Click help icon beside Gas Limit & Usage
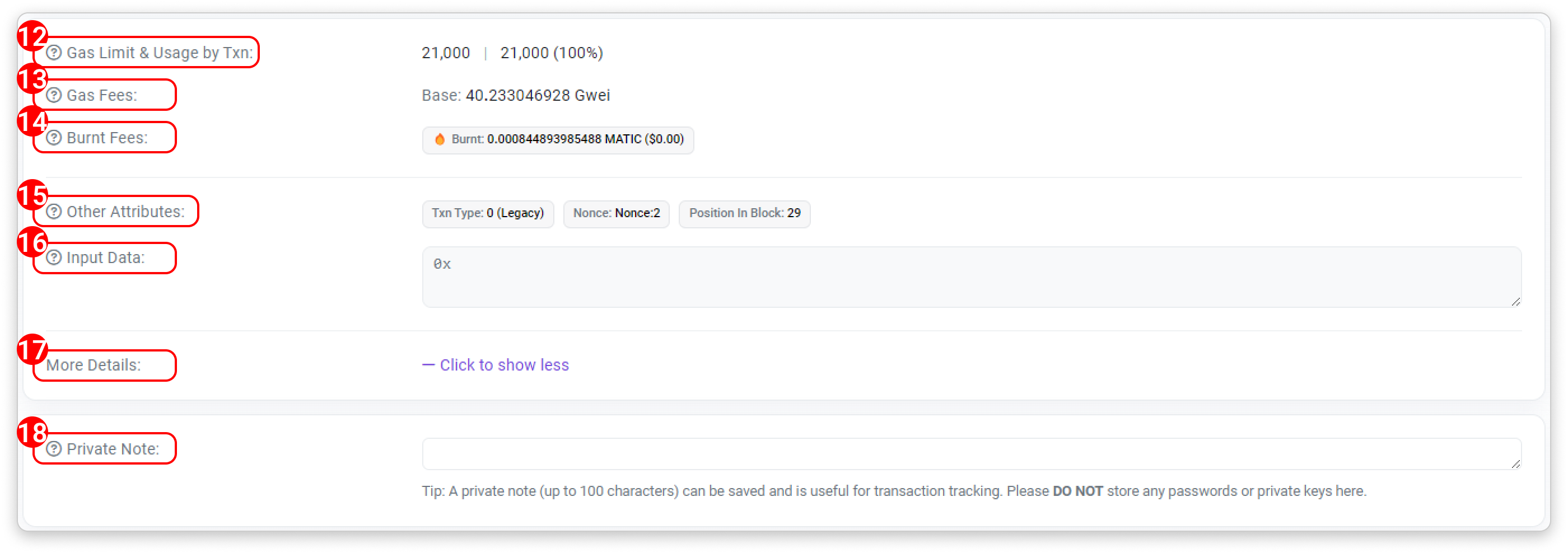The width and height of the screenshot is (1568, 553). [x=54, y=53]
